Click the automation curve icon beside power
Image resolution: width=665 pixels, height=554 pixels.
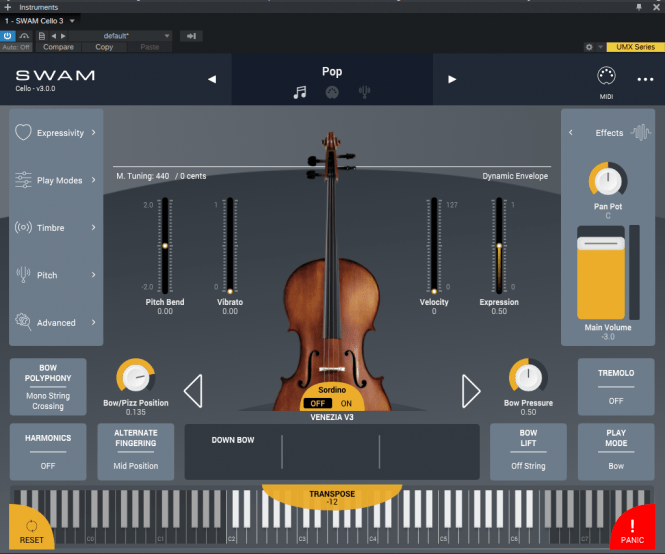point(25,36)
